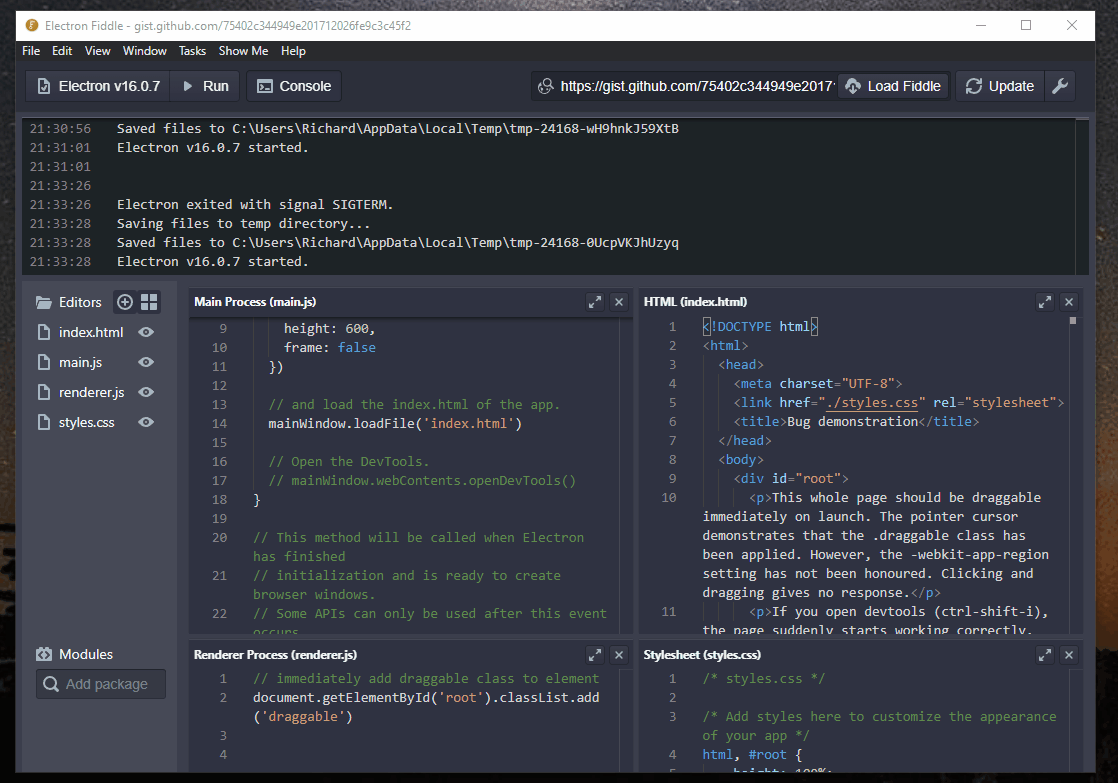Click the search icon in Add package
Screen dimensions: 1118x783
[x=51, y=684]
